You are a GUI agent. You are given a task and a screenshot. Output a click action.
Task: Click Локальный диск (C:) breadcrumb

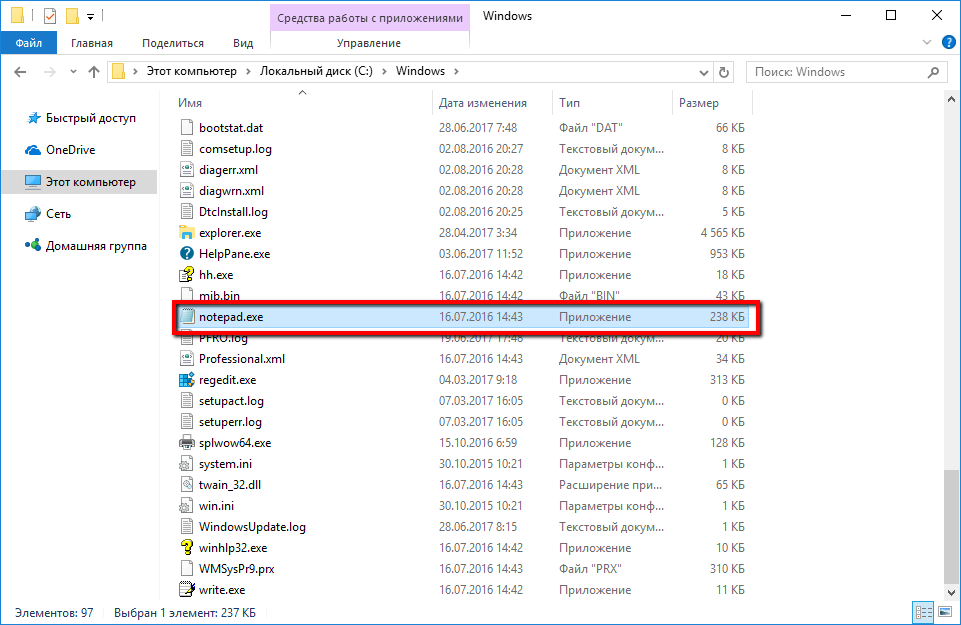[316, 71]
